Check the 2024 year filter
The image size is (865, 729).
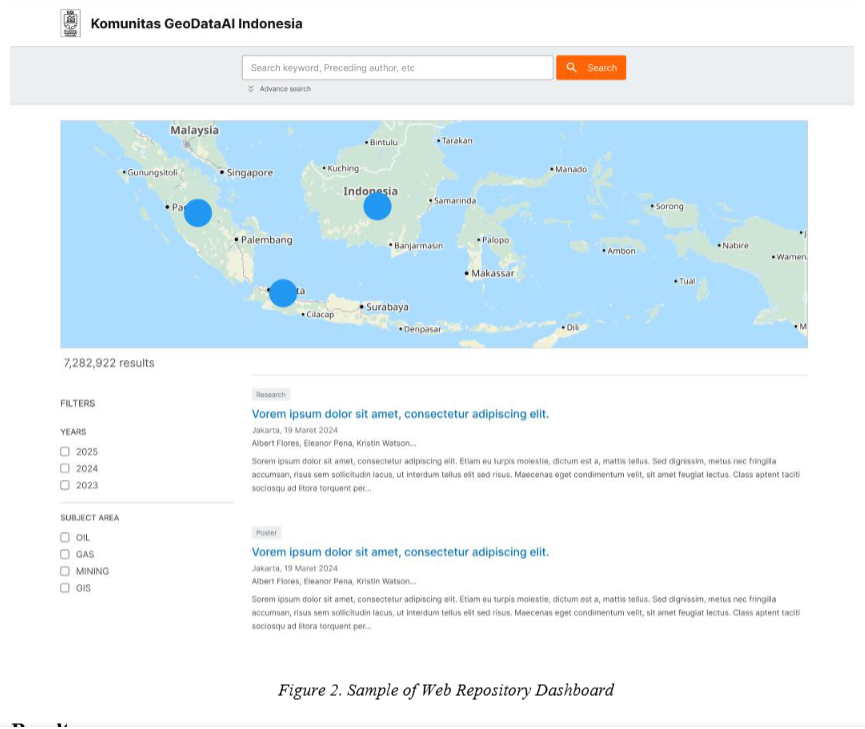pyautogui.click(x=65, y=467)
